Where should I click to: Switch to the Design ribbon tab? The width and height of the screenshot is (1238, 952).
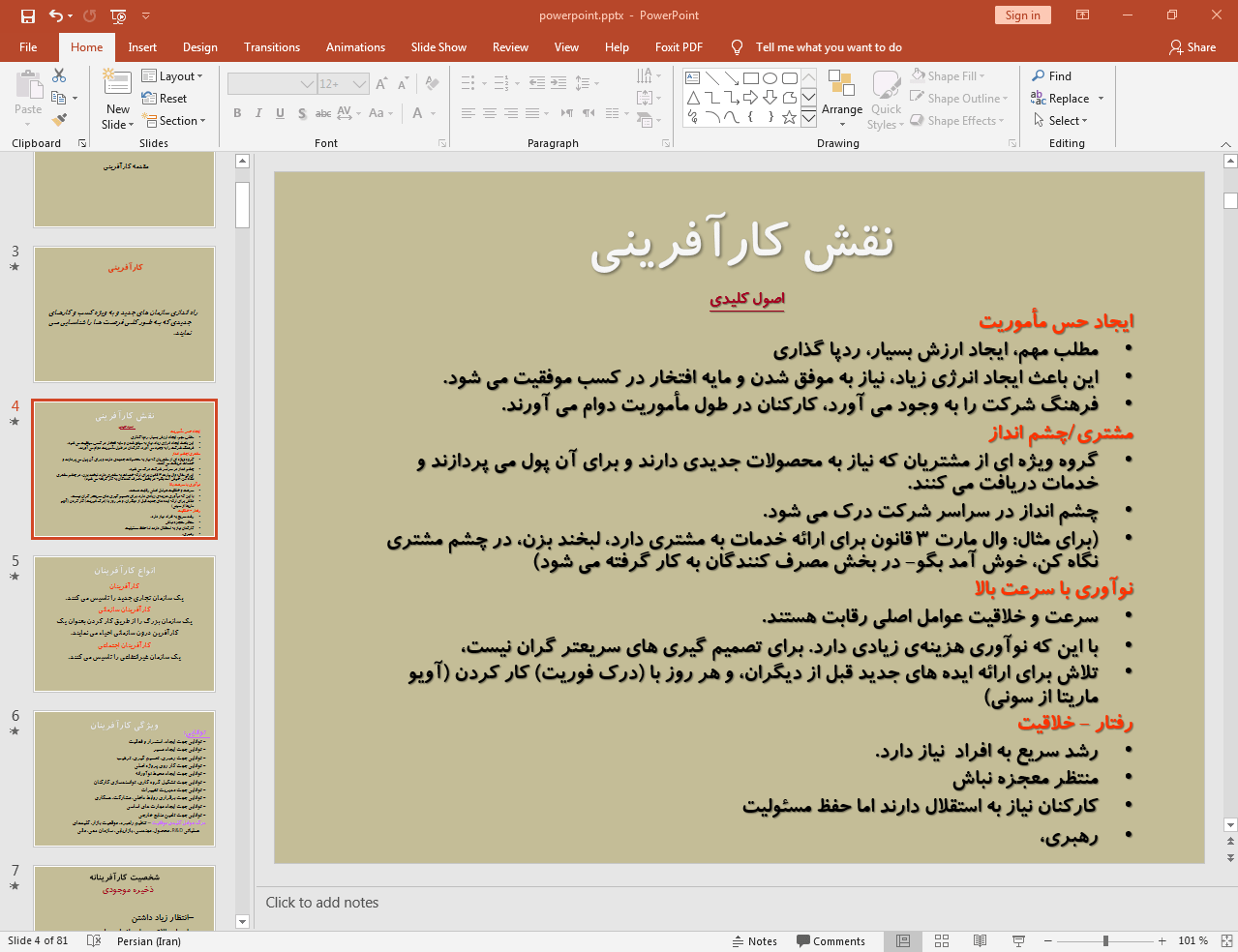click(x=199, y=47)
